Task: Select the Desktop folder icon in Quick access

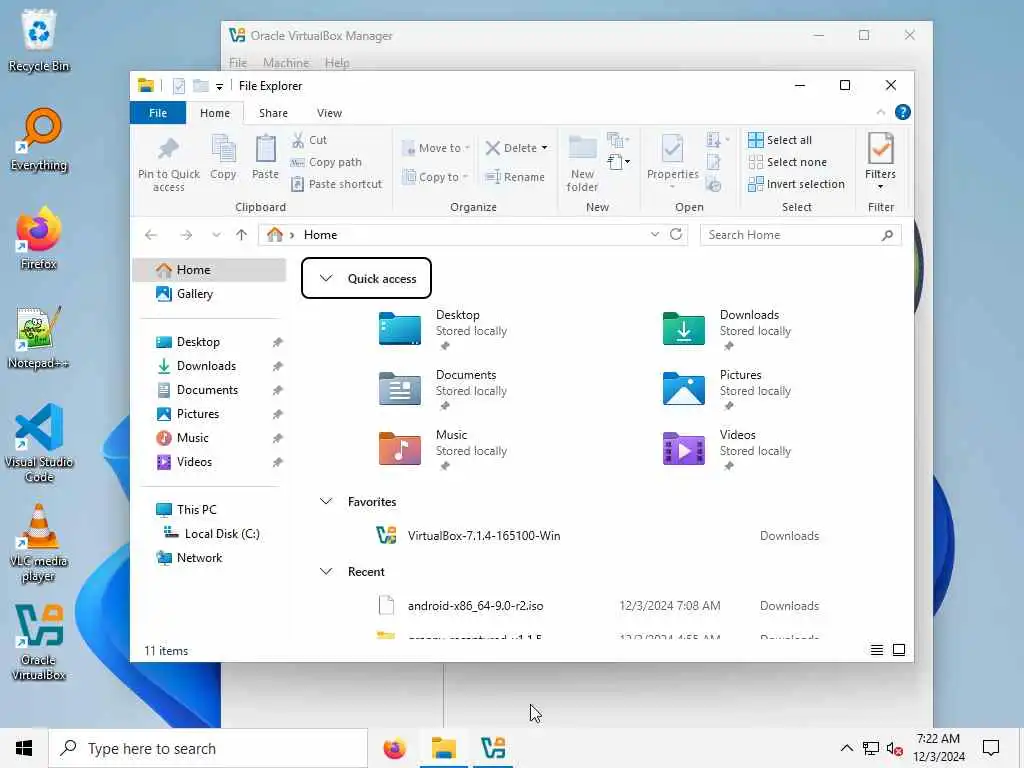Action: pos(400,328)
